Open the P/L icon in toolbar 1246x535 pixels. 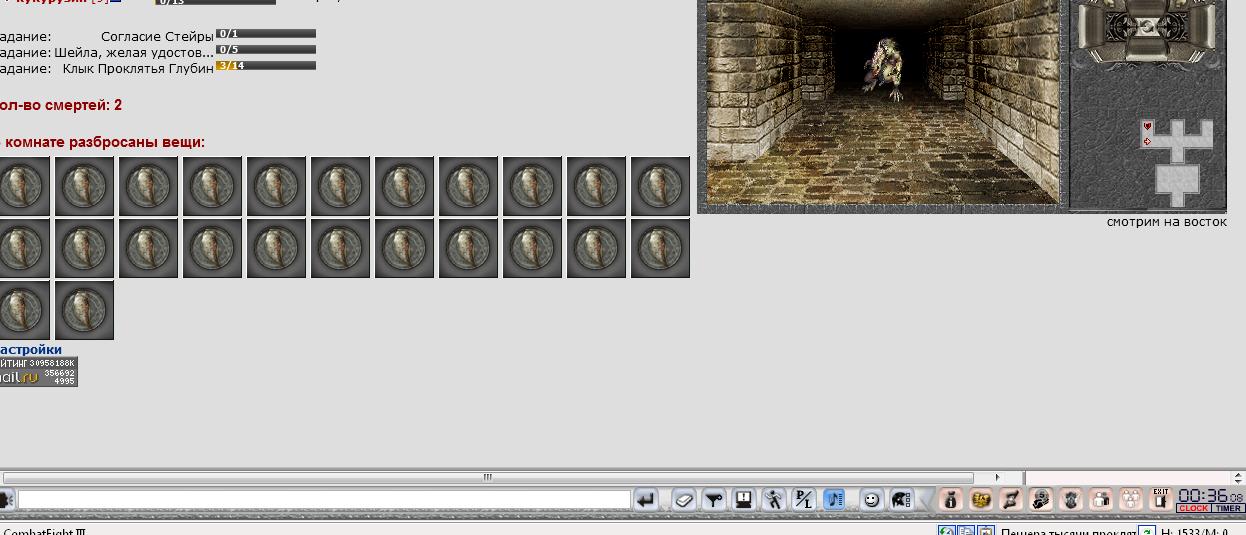tap(804, 499)
